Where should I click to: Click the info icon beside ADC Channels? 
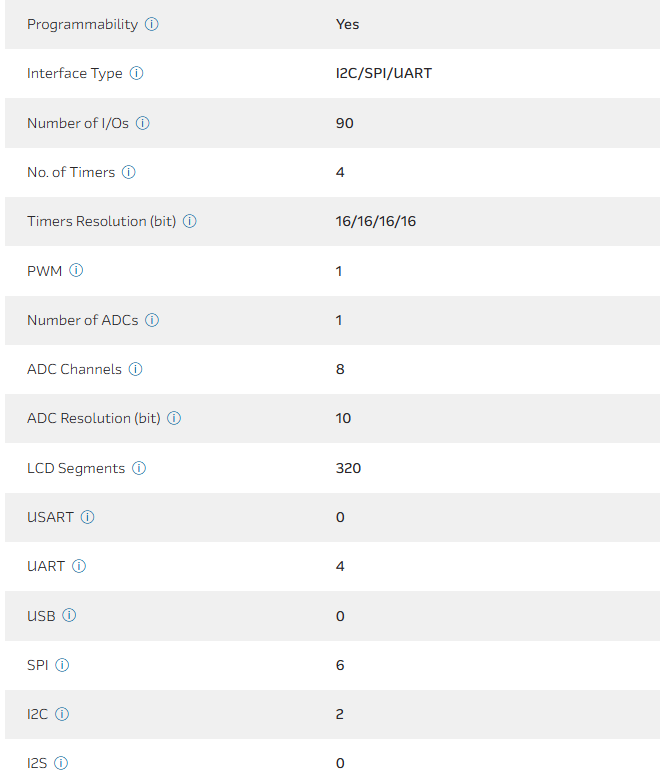point(136,369)
